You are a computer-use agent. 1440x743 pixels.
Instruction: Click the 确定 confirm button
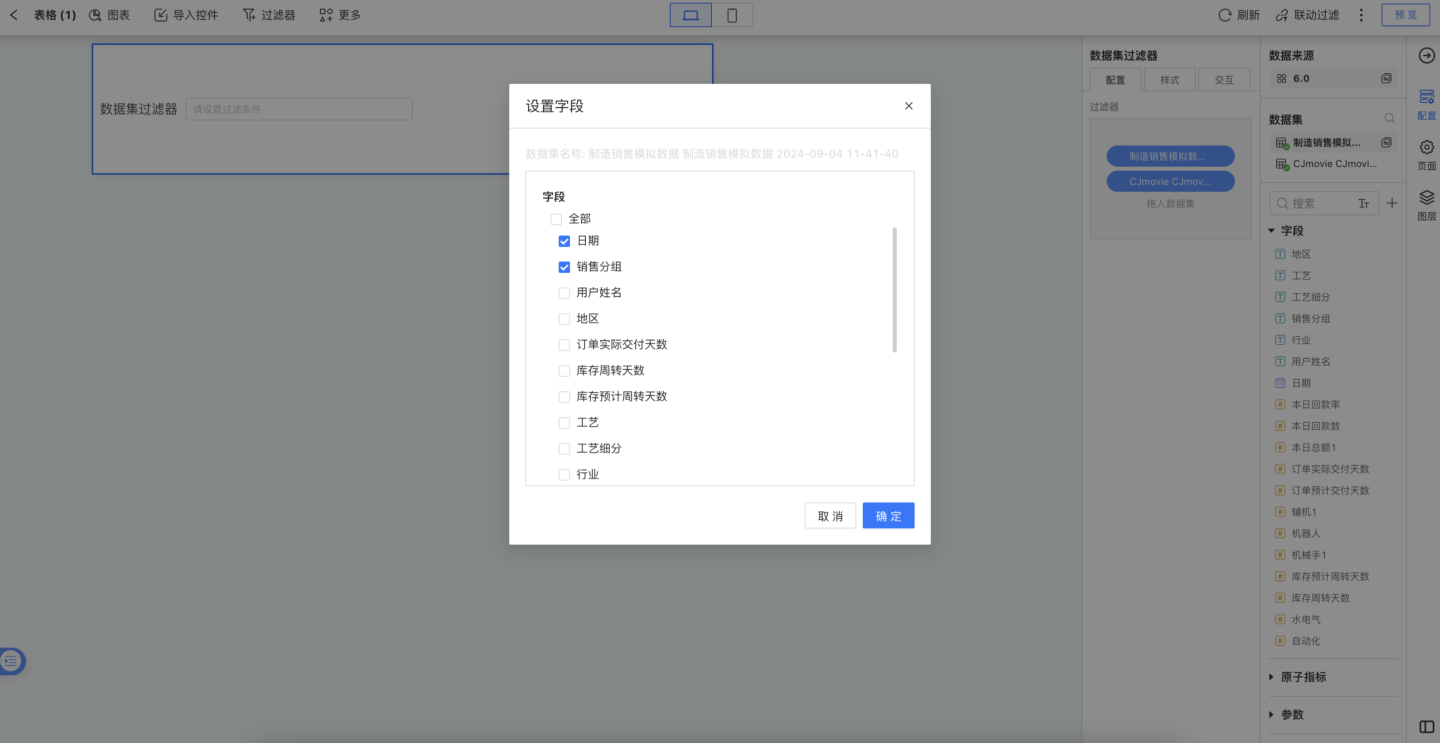click(x=888, y=516)
